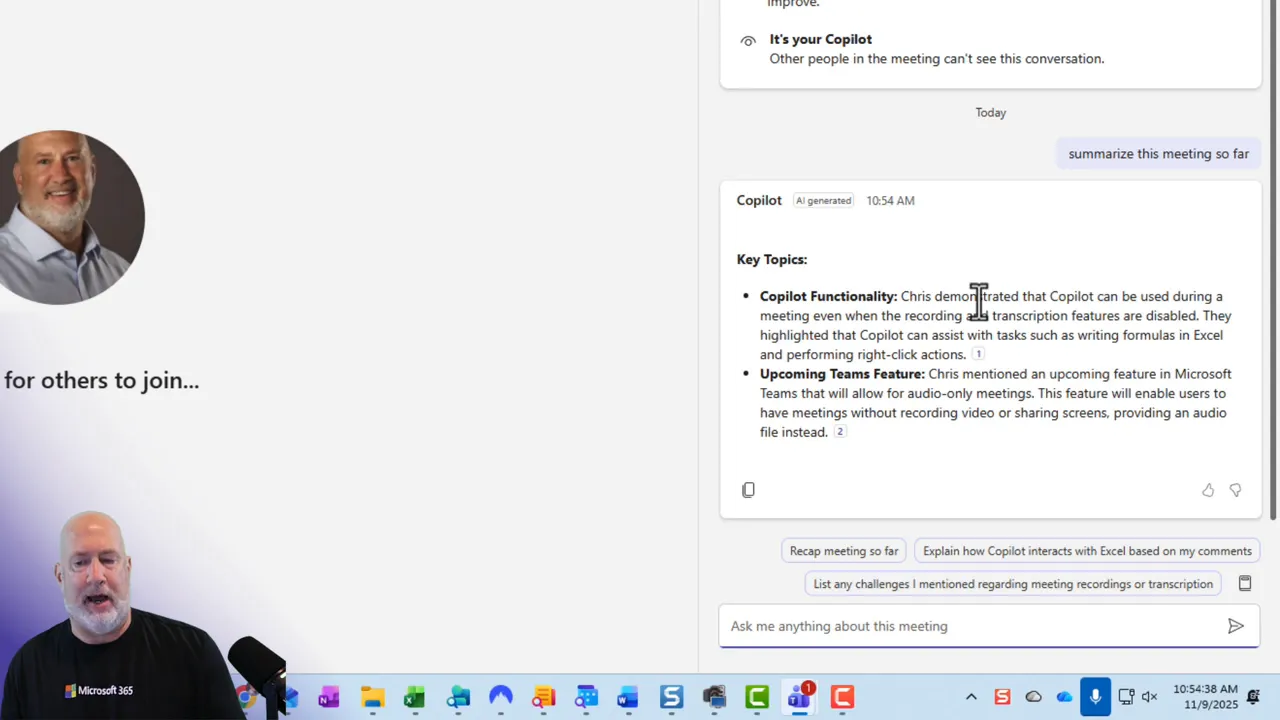Select the Explain how Copilot interacts prompt
The image size is (1280, 720).
[1087, 551]
